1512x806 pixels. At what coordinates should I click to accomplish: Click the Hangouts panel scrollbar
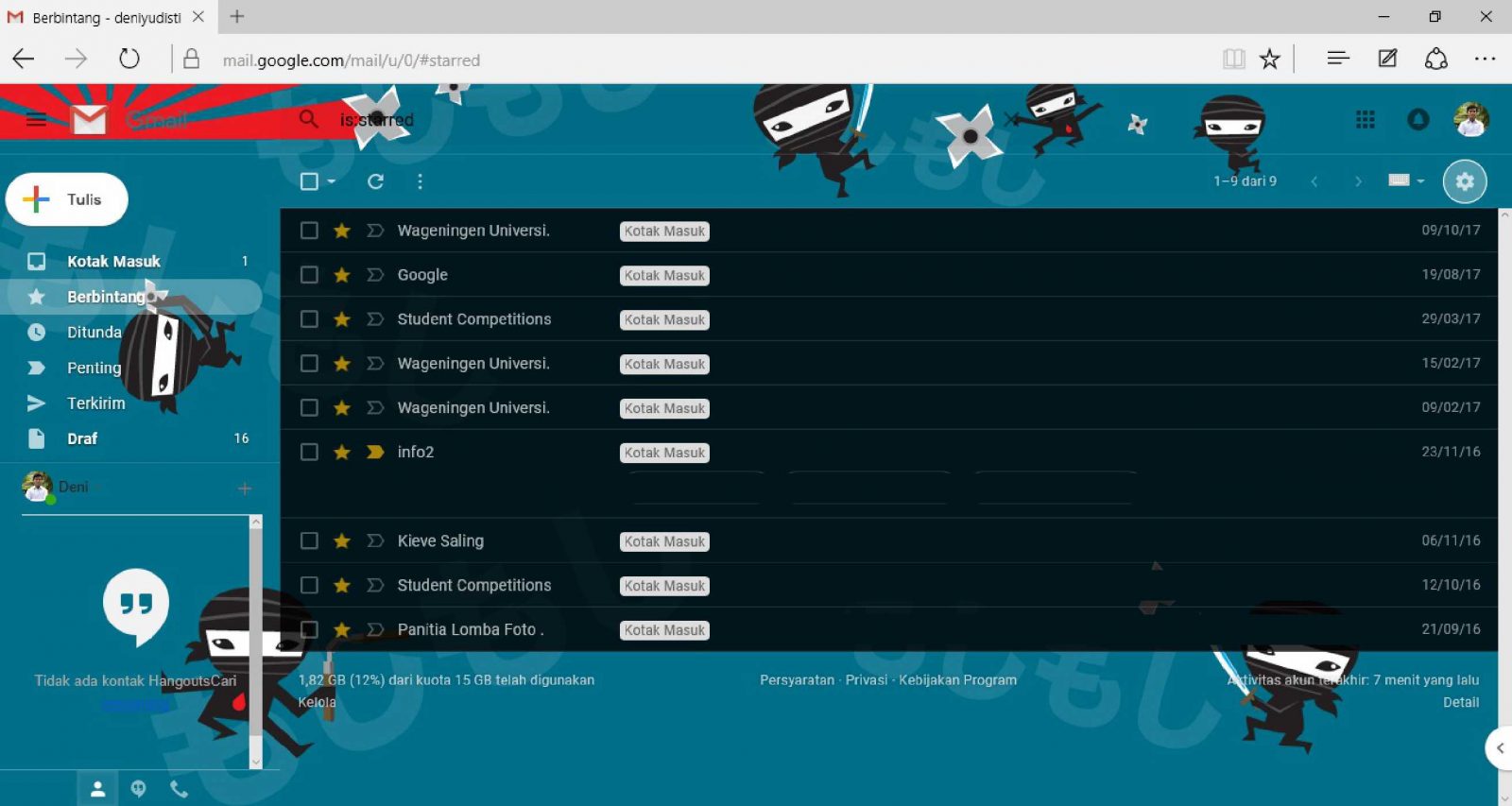[x=255, y=642]
